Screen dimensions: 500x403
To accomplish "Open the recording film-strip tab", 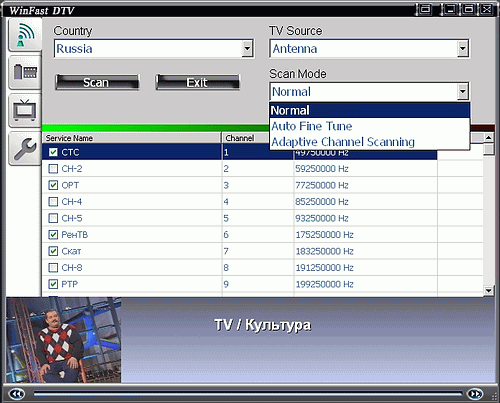I will click(x=25, y=72).
